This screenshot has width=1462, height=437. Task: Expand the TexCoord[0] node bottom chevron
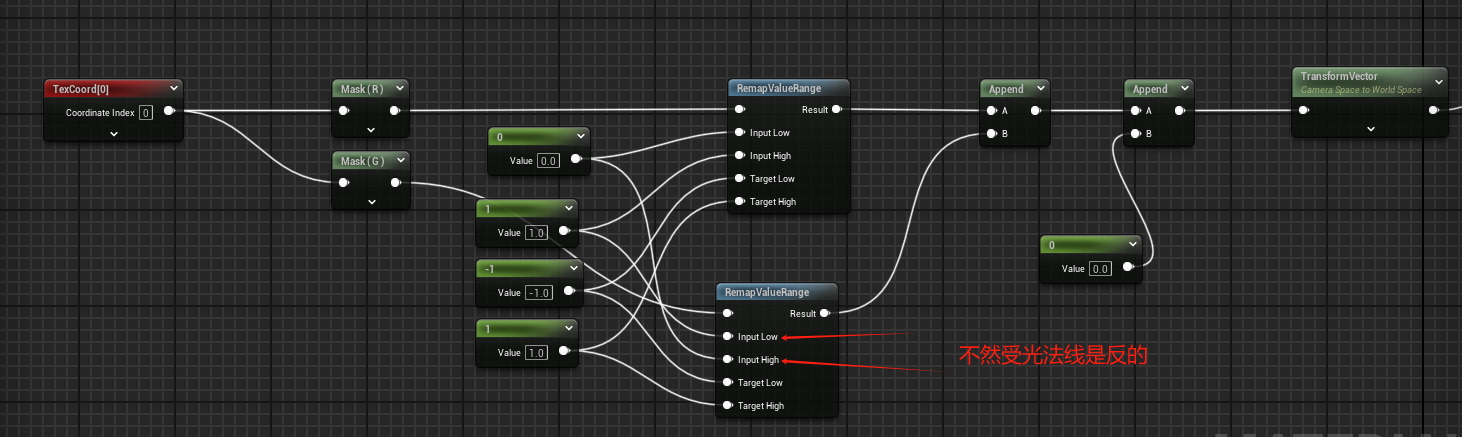(x=114, y=134)
